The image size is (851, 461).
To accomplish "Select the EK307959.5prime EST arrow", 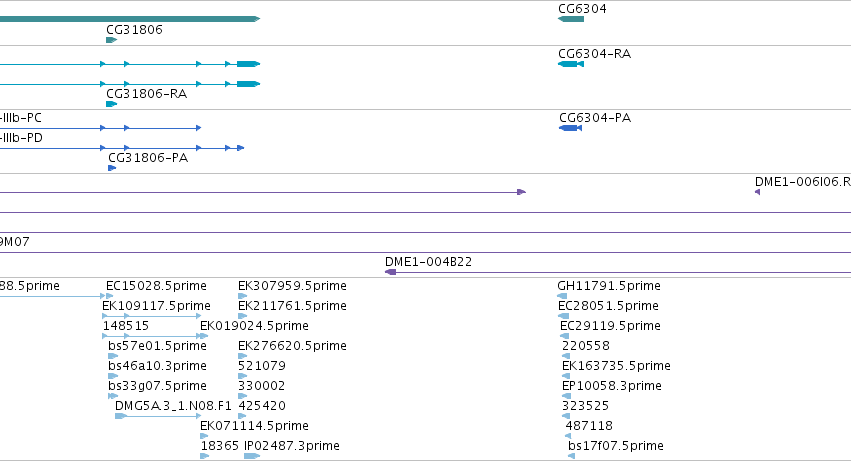I will point(243,296).
